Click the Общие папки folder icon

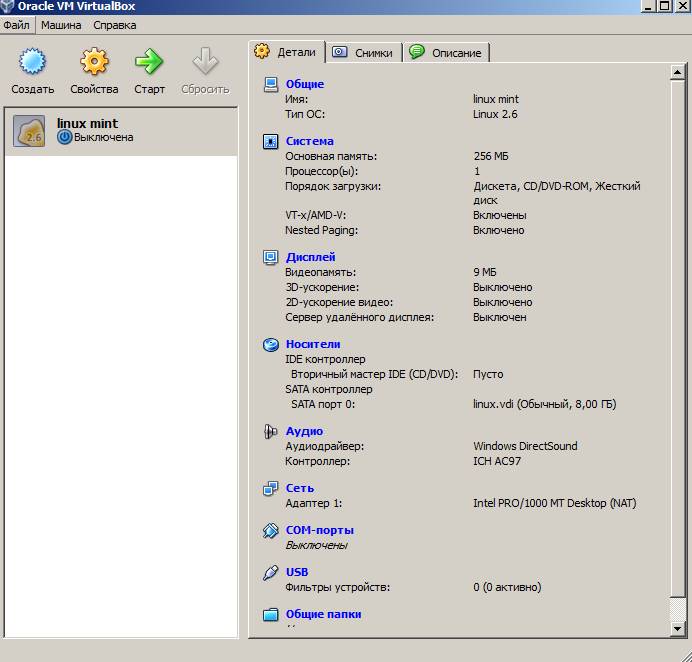tap(271, 614)
